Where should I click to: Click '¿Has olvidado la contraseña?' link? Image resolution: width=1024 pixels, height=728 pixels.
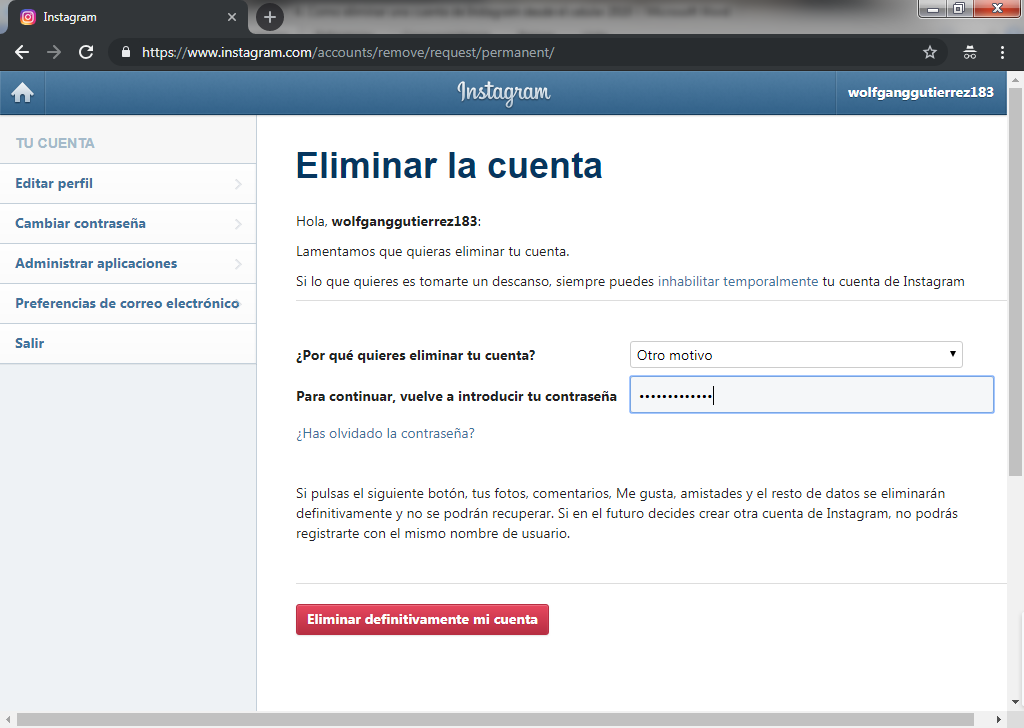pyautogui.click(x=385, y=434)
